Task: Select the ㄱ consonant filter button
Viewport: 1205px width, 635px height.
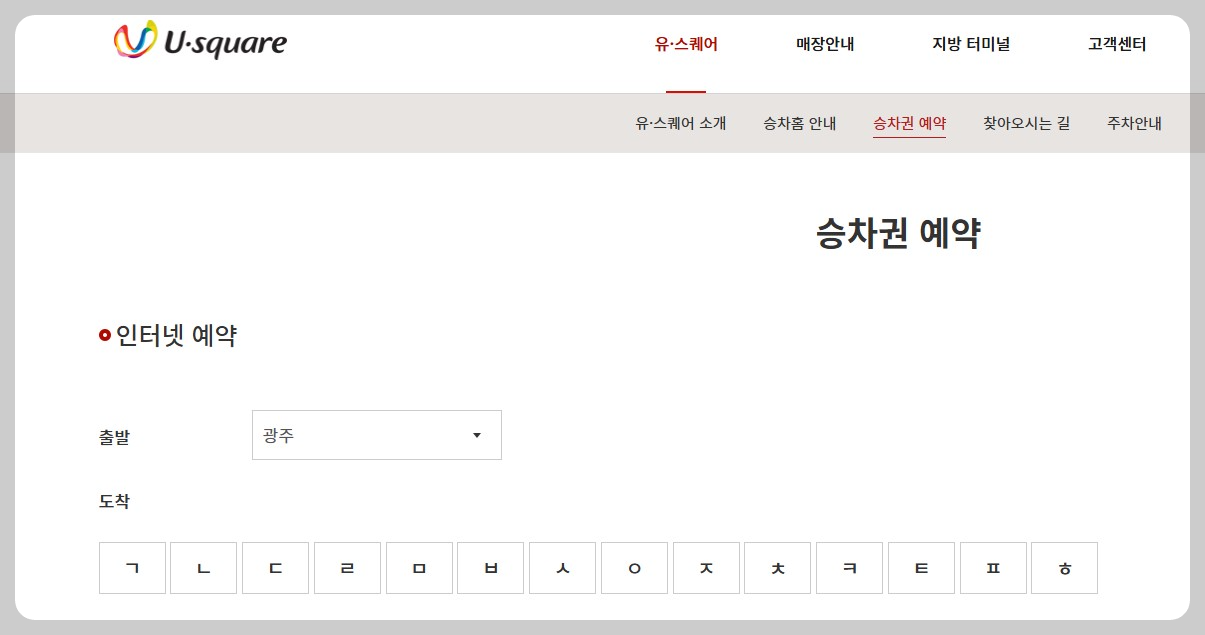Action: (x=132, y=567)
